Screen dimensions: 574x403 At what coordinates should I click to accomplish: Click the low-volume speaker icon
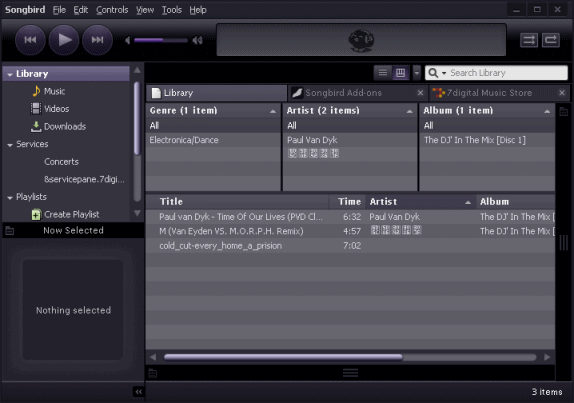tap(127, 40)
